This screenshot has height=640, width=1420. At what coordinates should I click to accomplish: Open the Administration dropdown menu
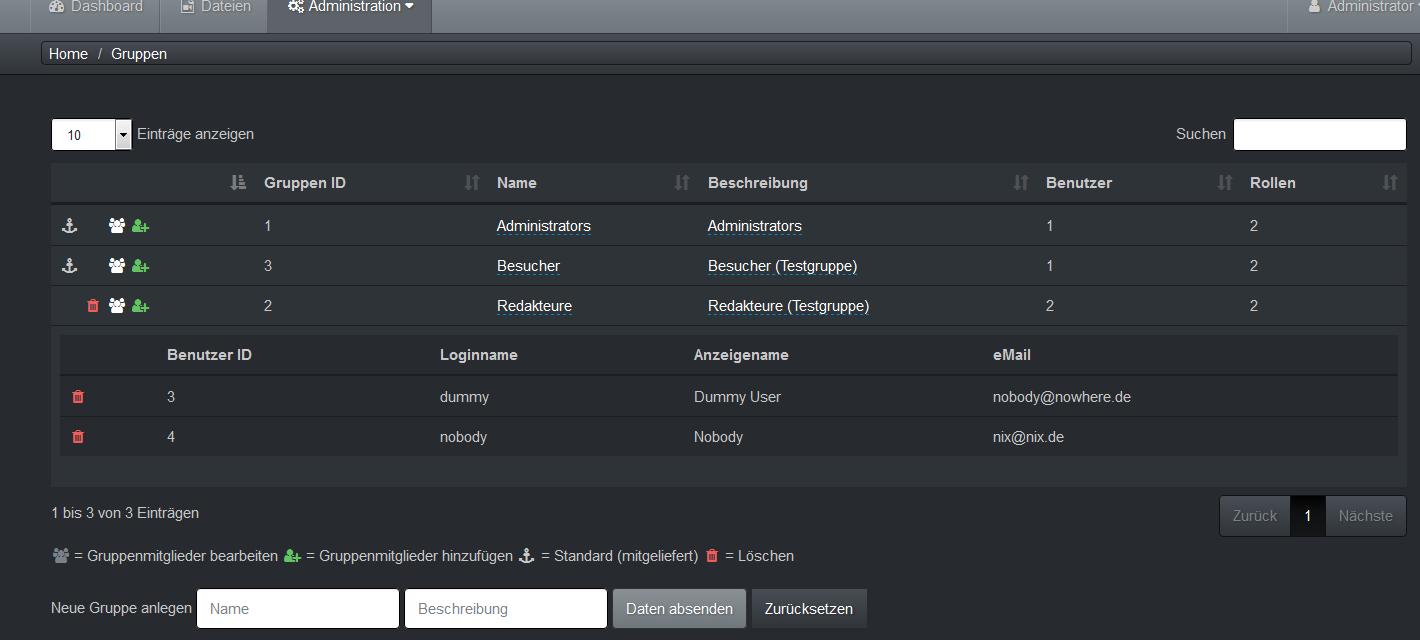point(350,7)
